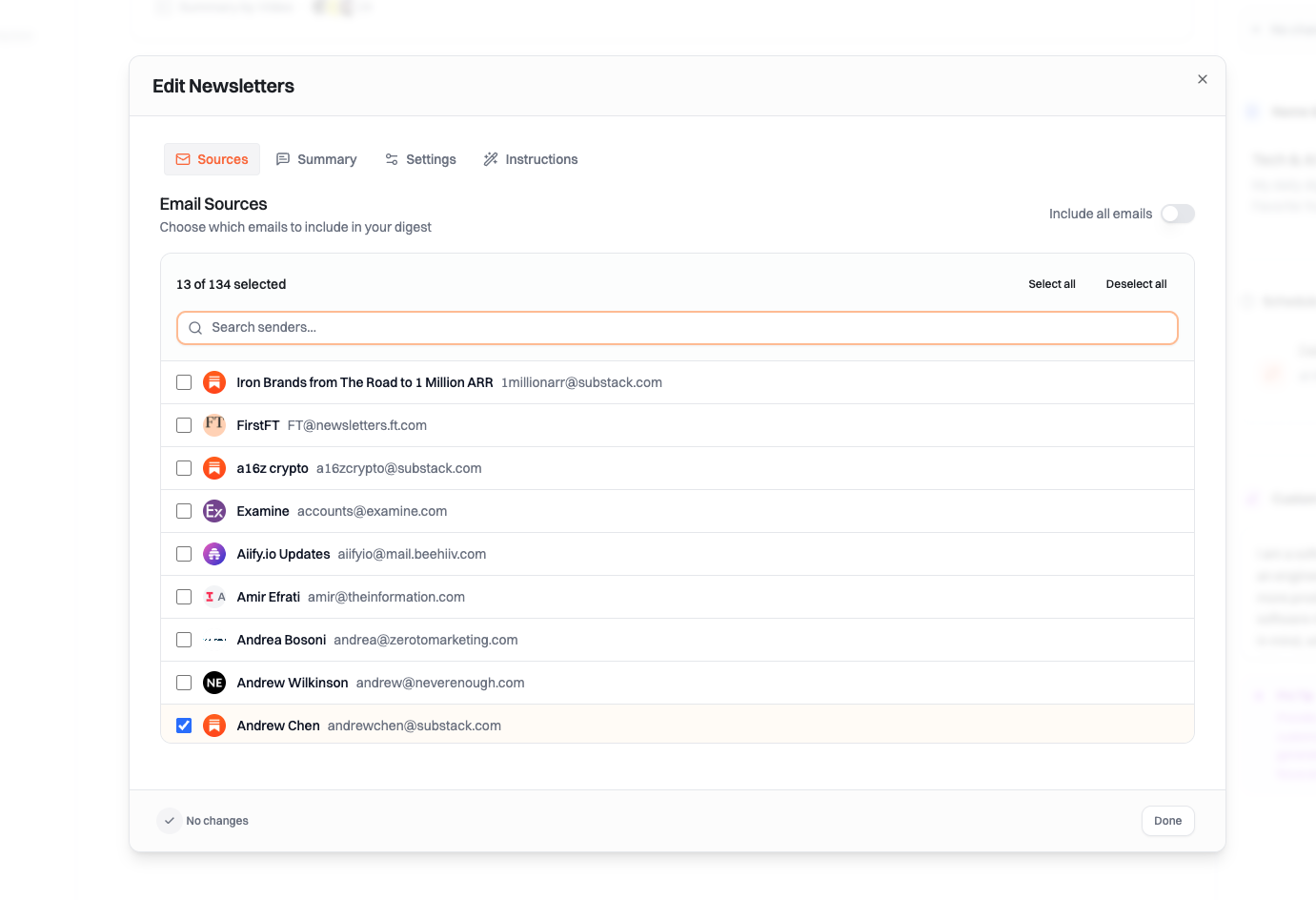
Task: Click the FT@newsletters.ft.com address
Action: pyautogui.click(x=357, y=425)
